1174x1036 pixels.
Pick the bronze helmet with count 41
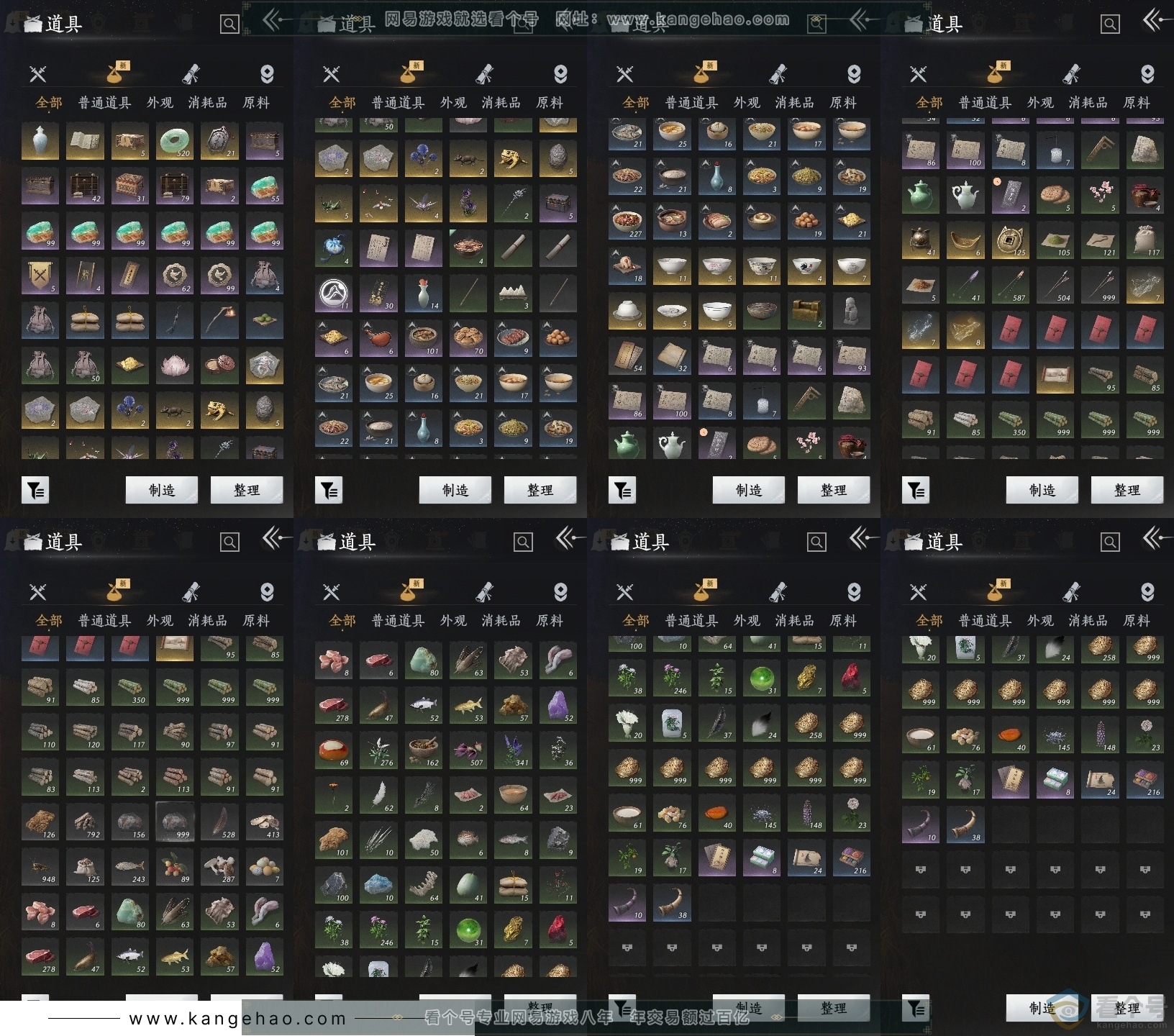(x=921, y=240)
